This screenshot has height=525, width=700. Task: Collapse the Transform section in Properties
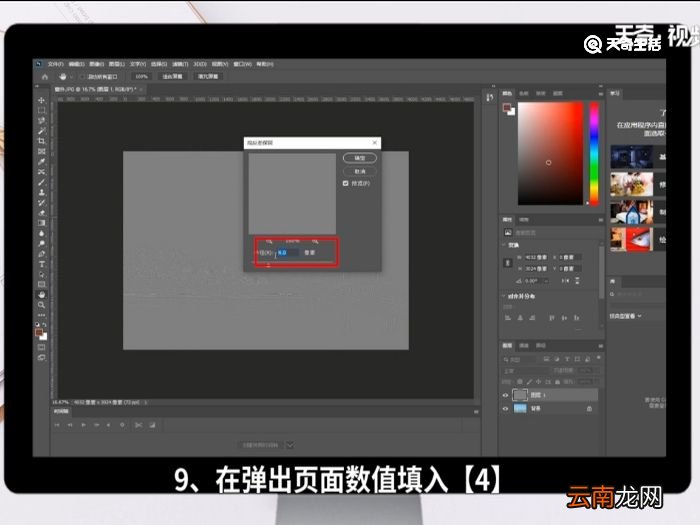coord(504,245)
